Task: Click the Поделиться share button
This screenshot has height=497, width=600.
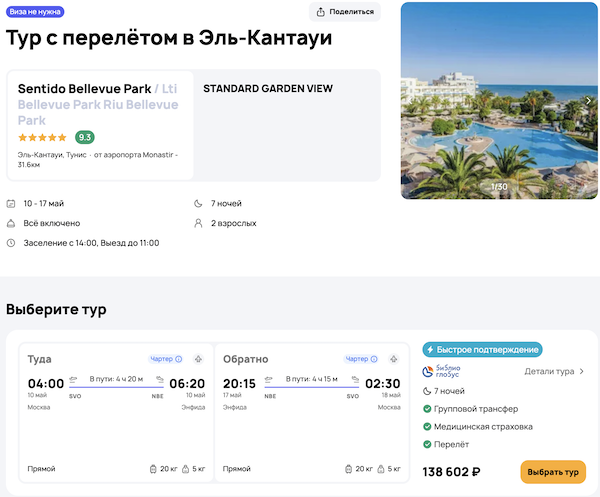Action: coord(346,12)
